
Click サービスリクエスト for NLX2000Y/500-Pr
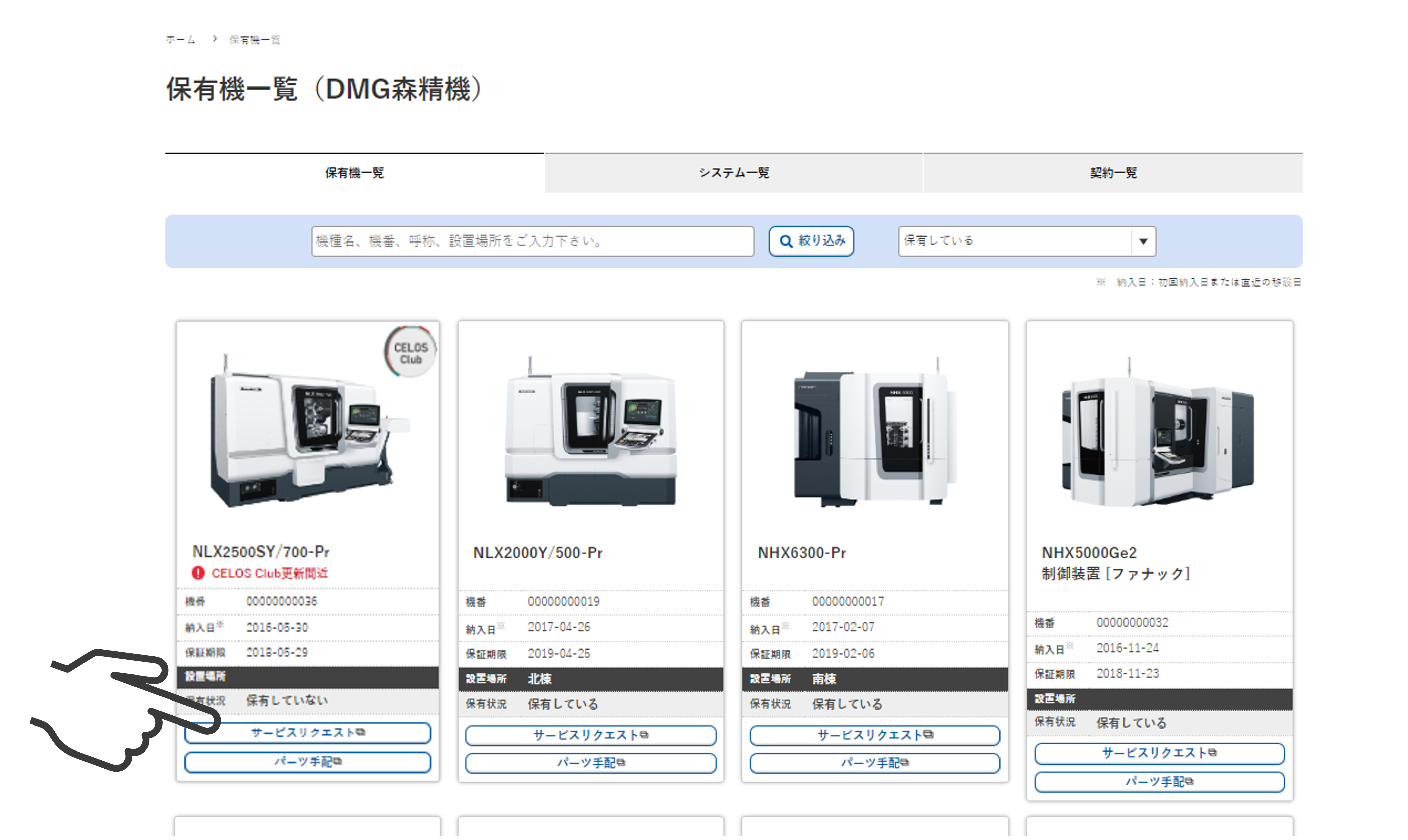pyautogui.click(x=591, y=735)
